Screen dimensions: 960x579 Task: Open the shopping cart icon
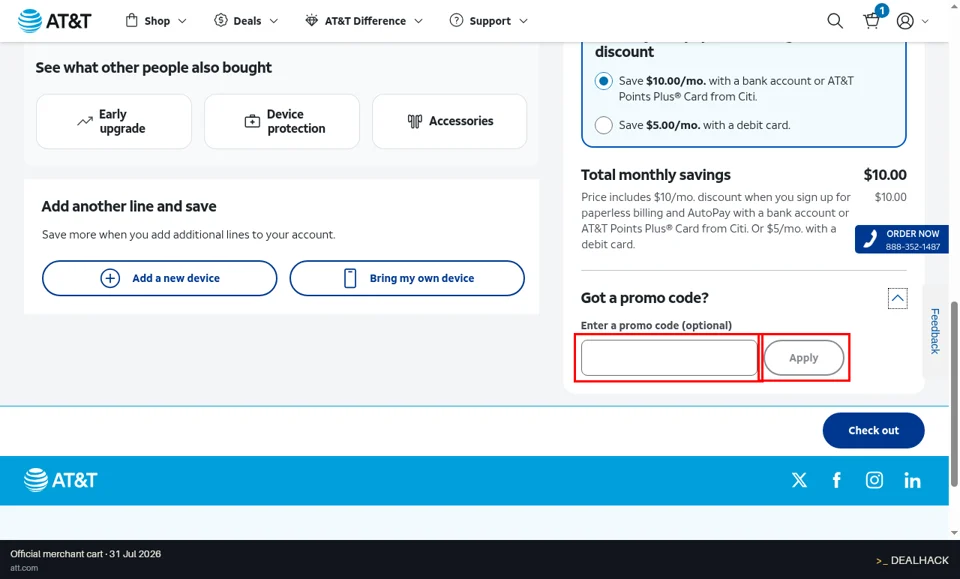pos(872,21)
